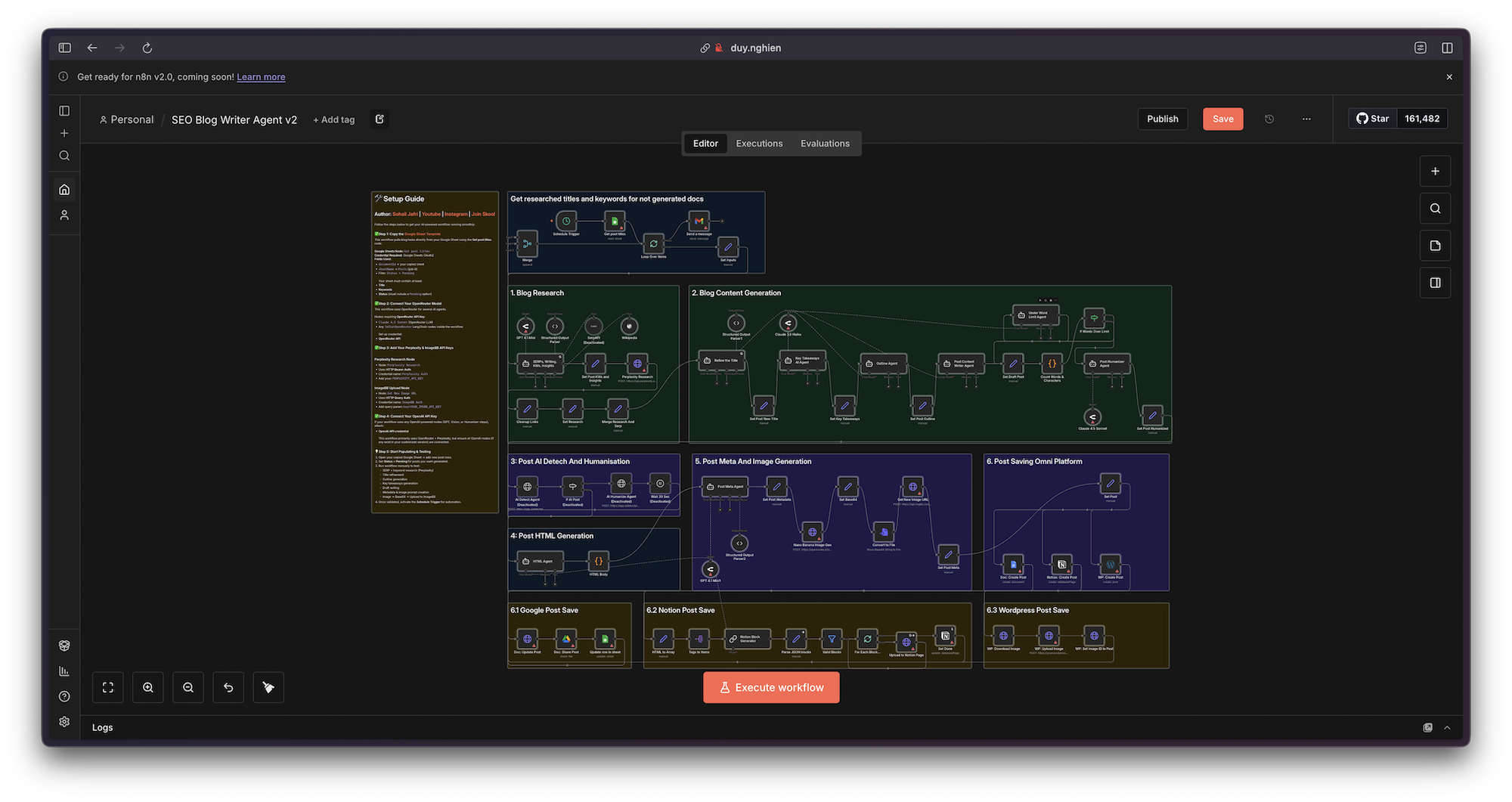
Task: Click the tidy up nodes icon
Action: 268,687
